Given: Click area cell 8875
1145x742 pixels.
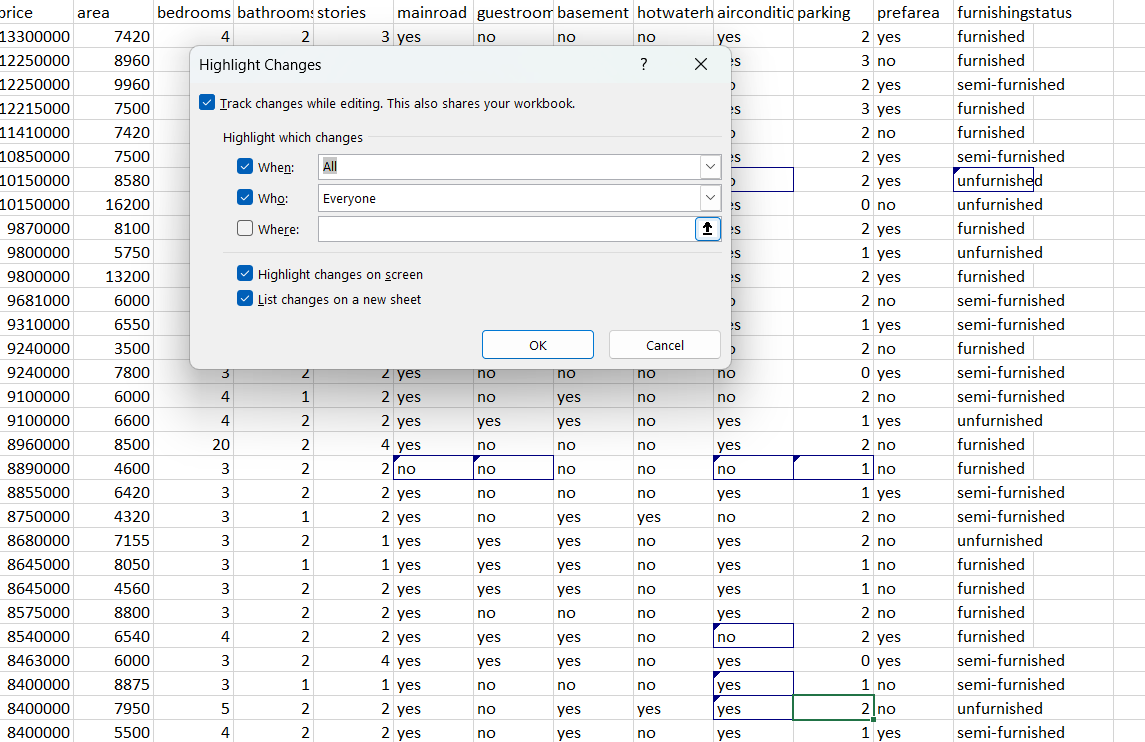Looking at the screenshot, I should 113,685.
